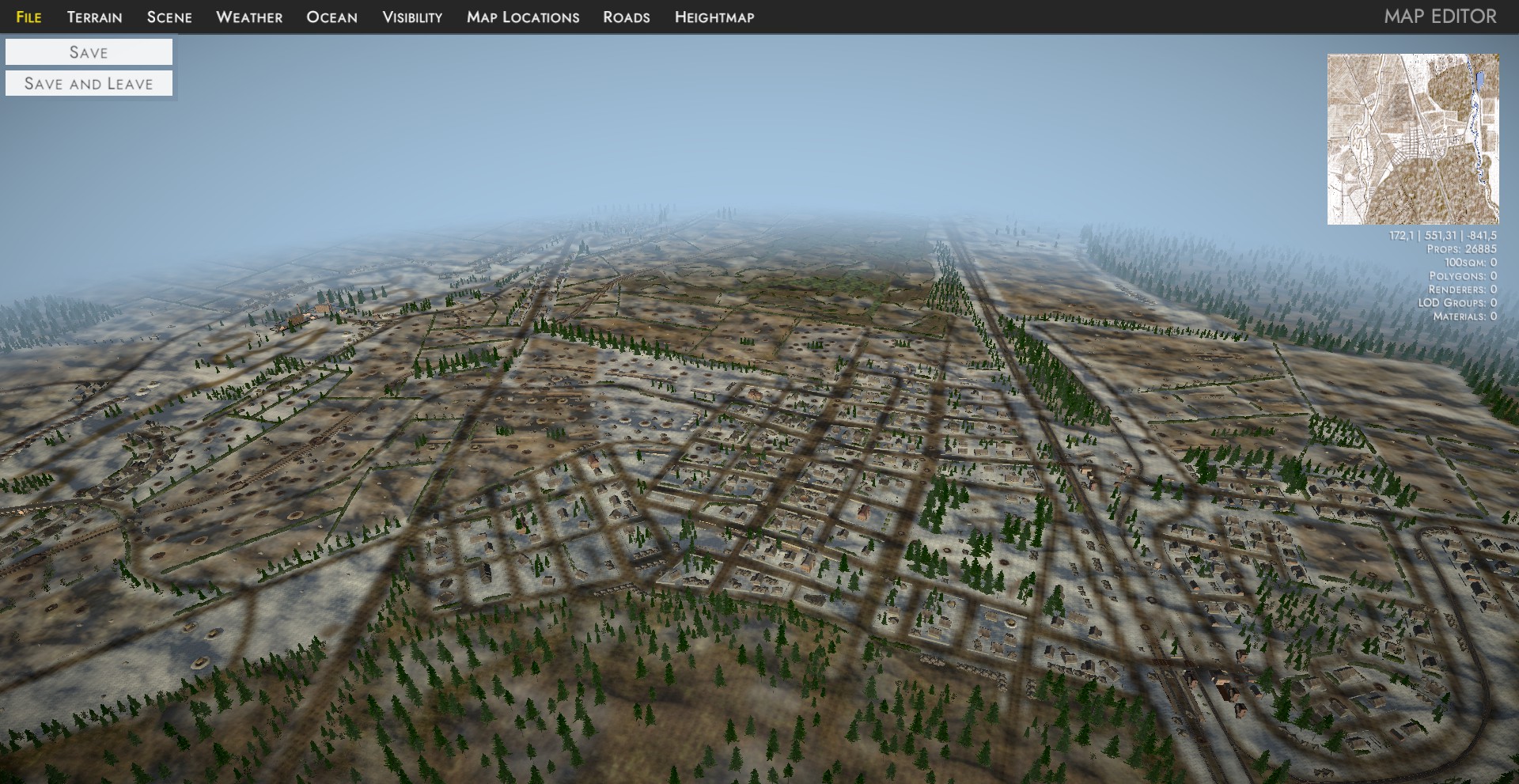Open the Map Locations menu
Viewport: 1519px width, 784px height.
click(x=523, y=17)
